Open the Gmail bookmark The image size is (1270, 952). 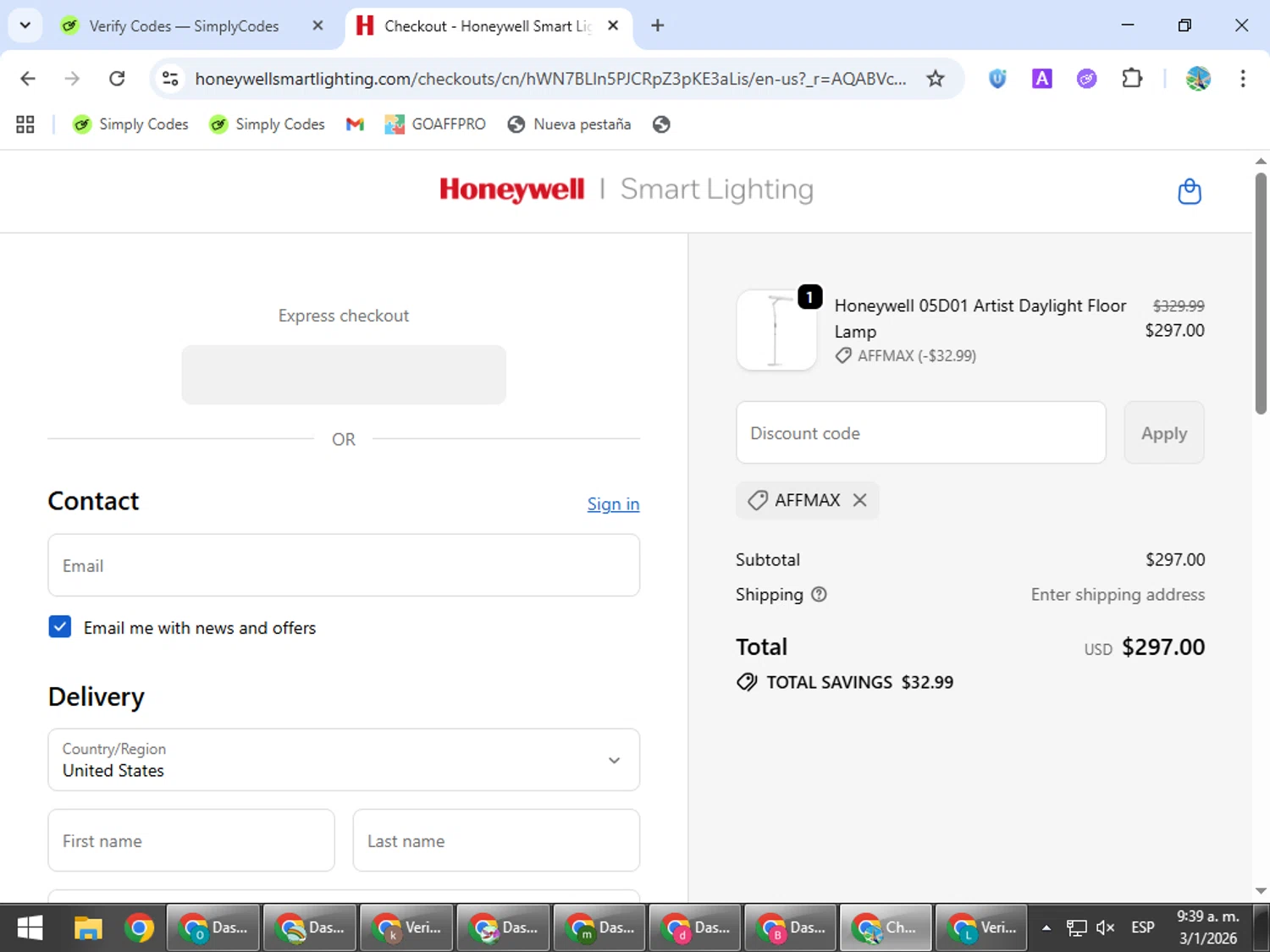point(355,124)
